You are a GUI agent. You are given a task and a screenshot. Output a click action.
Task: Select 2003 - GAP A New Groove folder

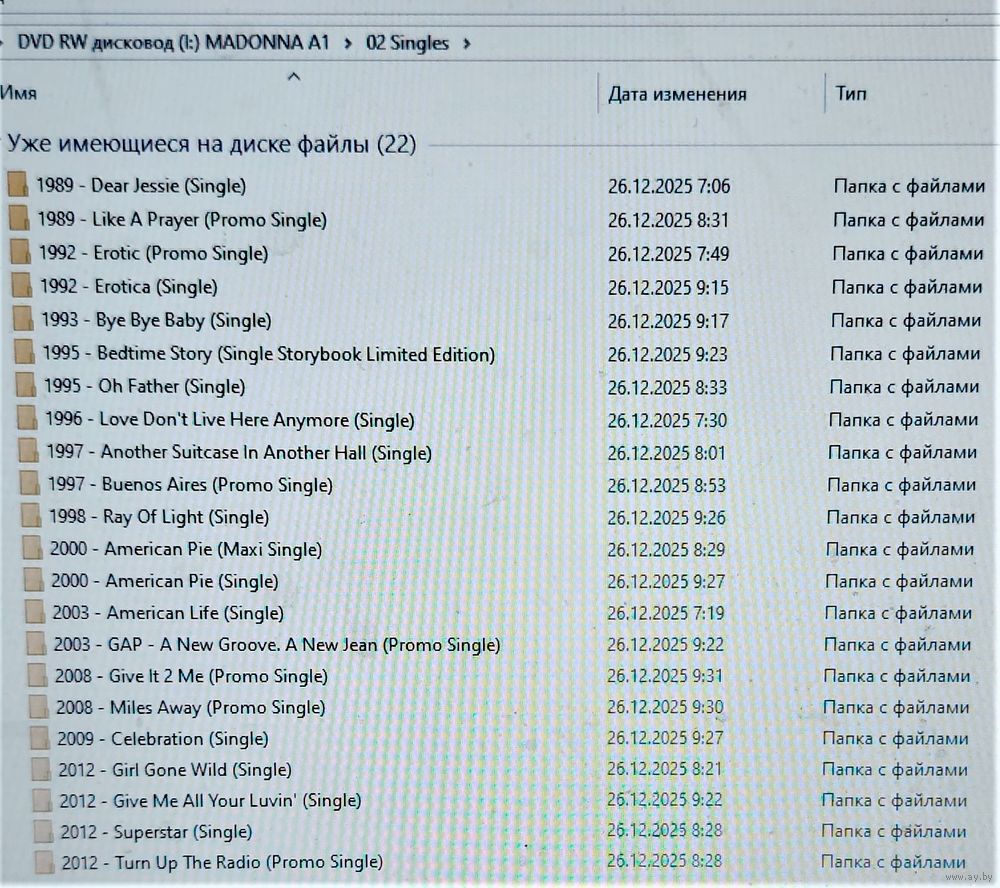tap(276, 645)
